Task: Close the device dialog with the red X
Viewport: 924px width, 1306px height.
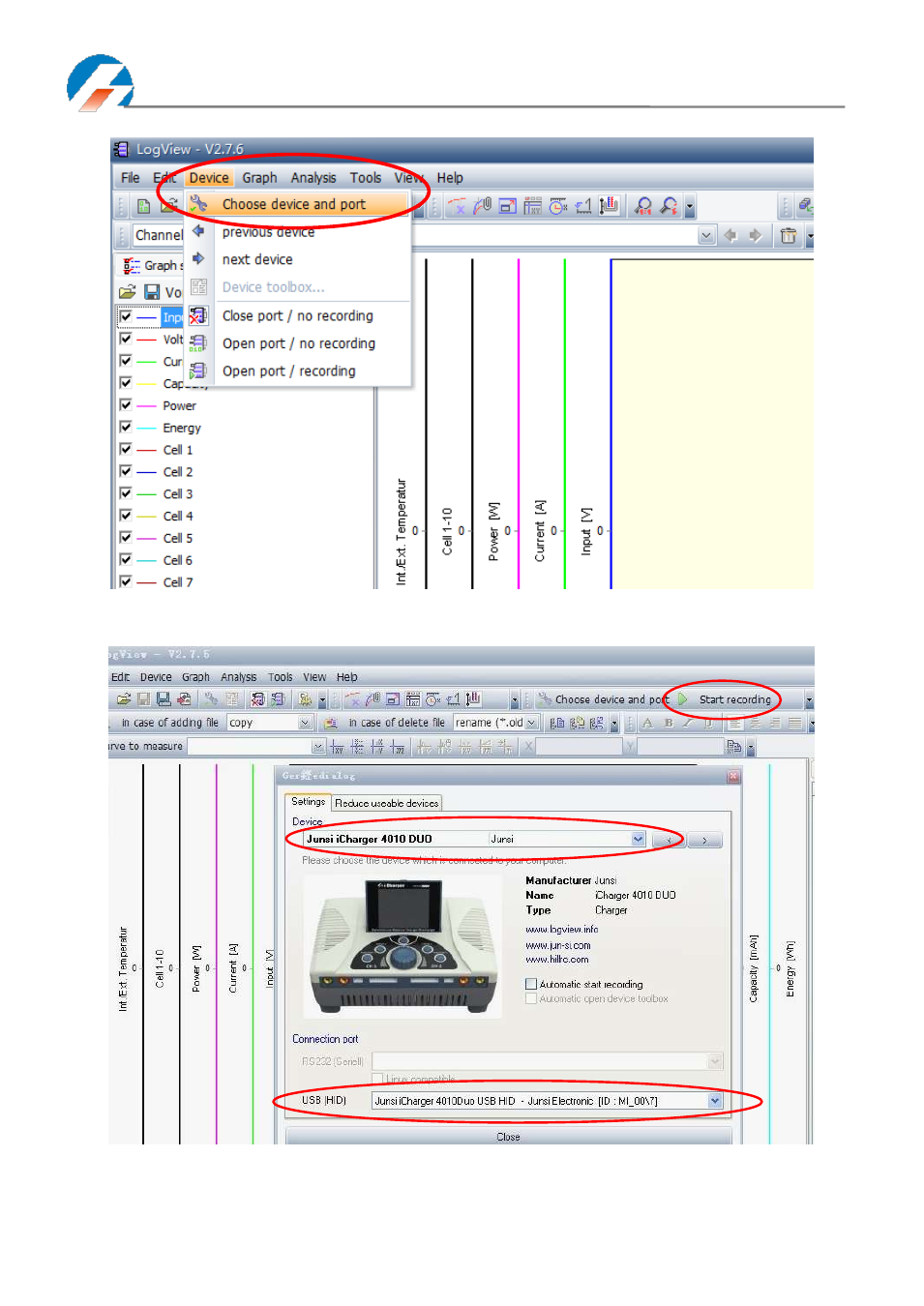Action: click(733, 776)
